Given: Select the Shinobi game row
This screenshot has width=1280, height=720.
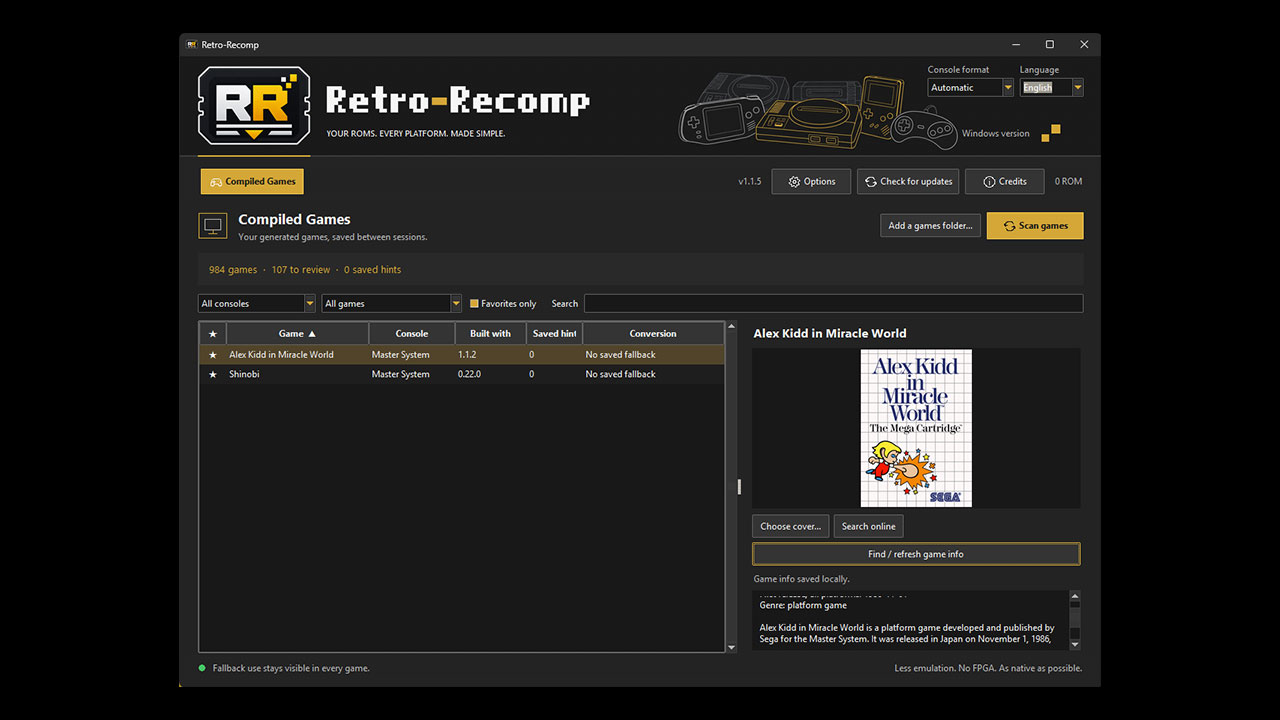Looking at the screenshot, I should [462, 375].
